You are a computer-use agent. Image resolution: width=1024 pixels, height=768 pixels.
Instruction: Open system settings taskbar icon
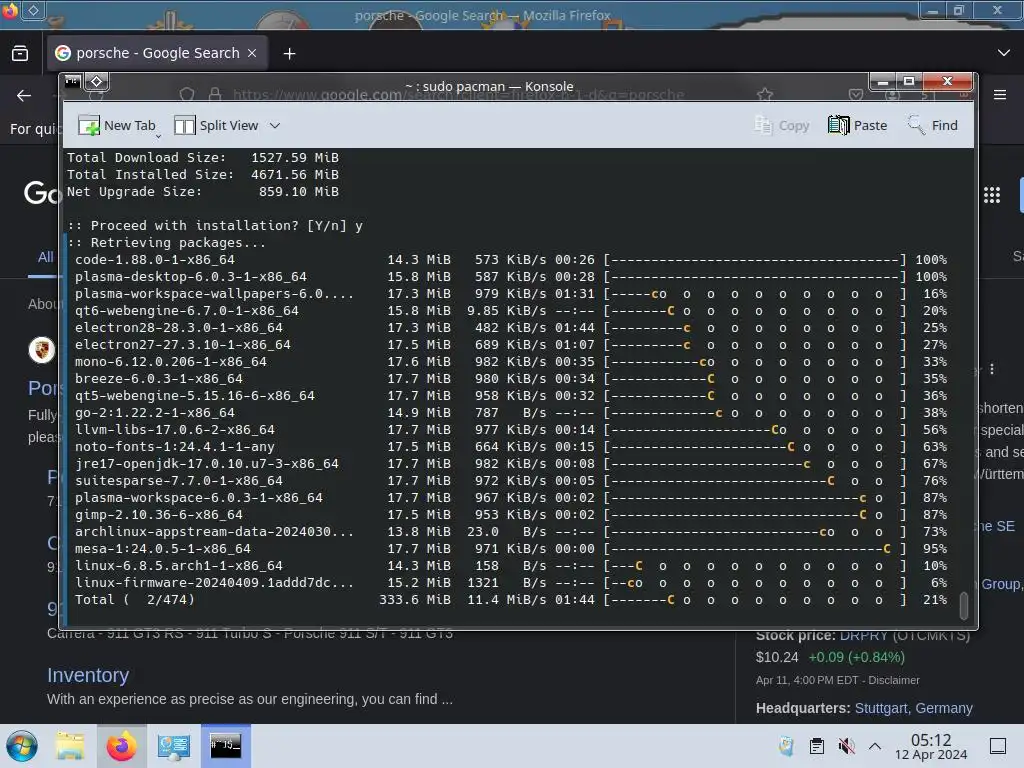[x=174, y=746]
